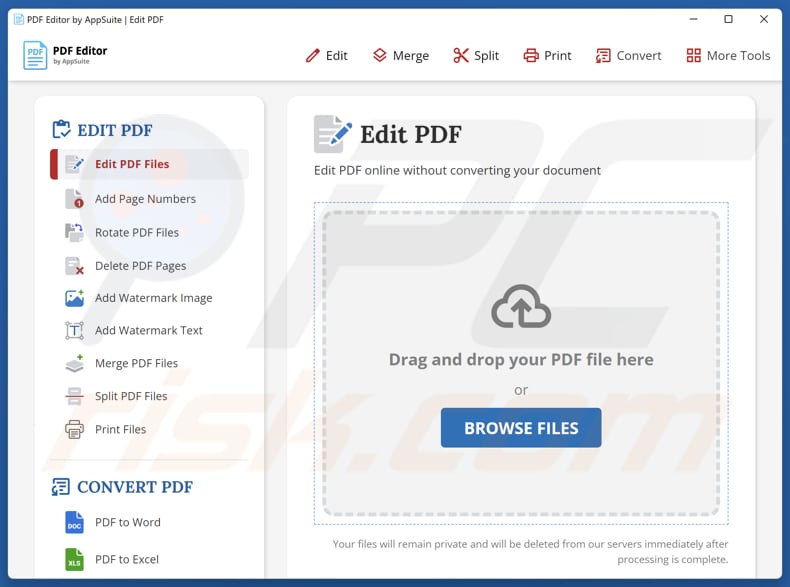The height and width of the screenshot is (587, 790).
Task: Click the Add Watermark Text icon
Action: pyautogui.click(x=74, y=330)
